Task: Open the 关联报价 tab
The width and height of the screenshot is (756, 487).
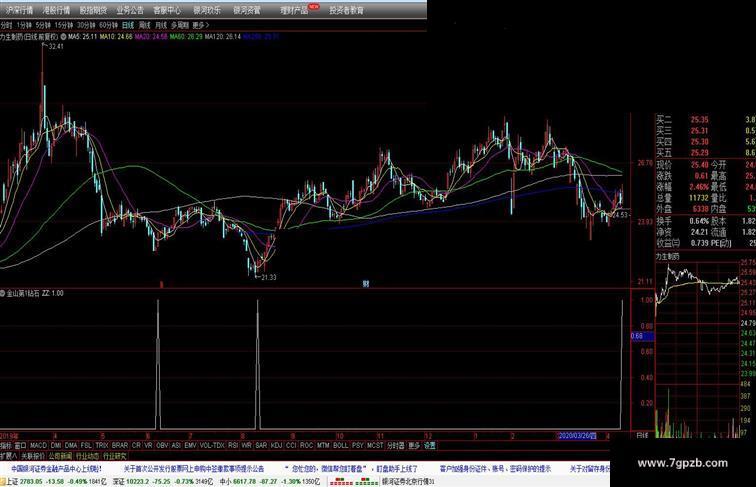Action: tap(33, 456)
